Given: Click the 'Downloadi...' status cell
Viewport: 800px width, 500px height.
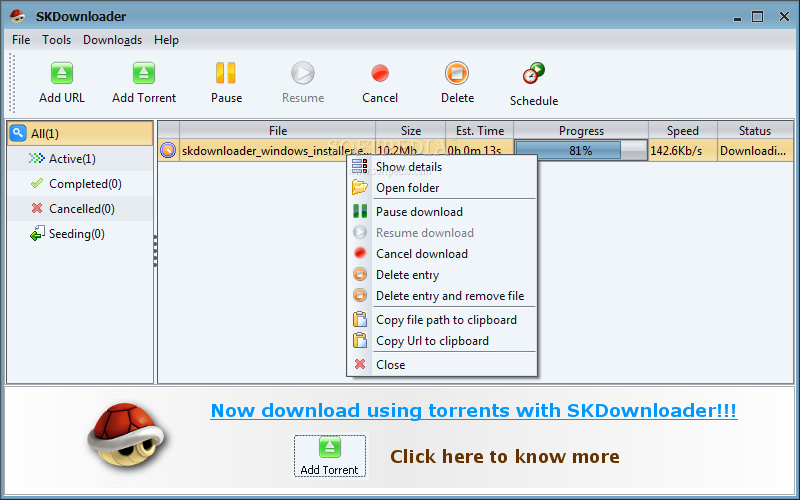Looking at the screenshot, I should click(755, 151).
